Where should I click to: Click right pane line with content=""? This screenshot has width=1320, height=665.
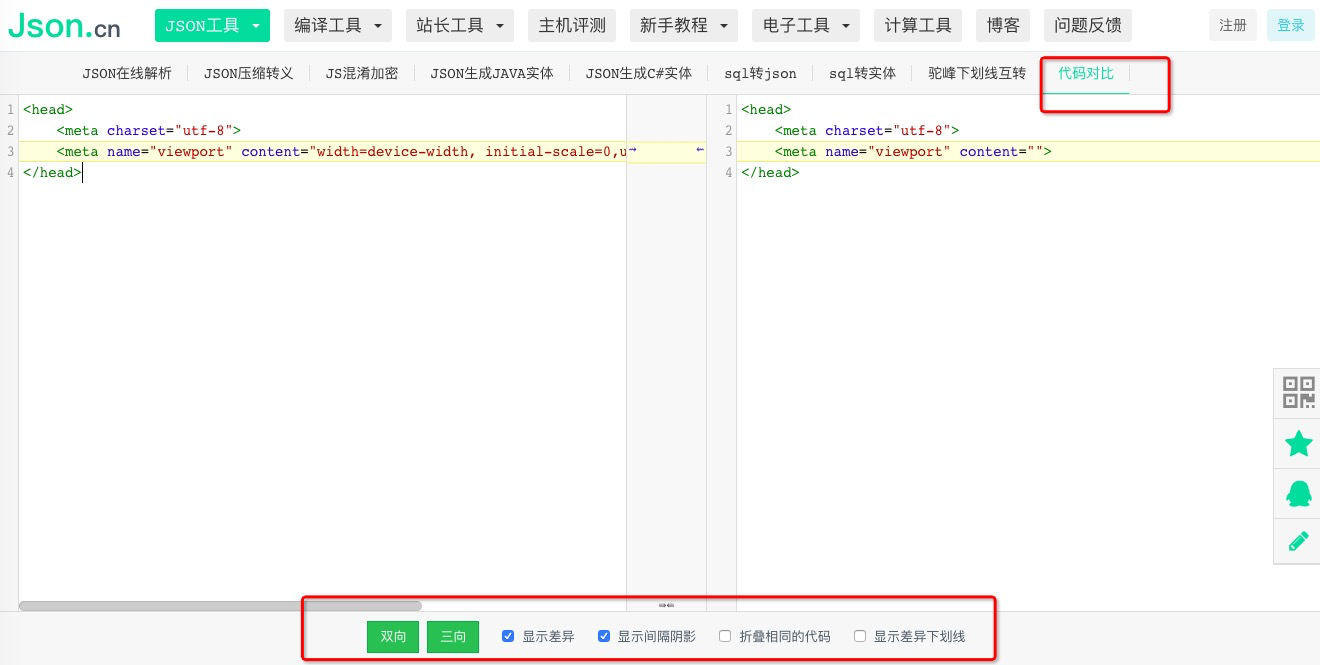(913, 152)
